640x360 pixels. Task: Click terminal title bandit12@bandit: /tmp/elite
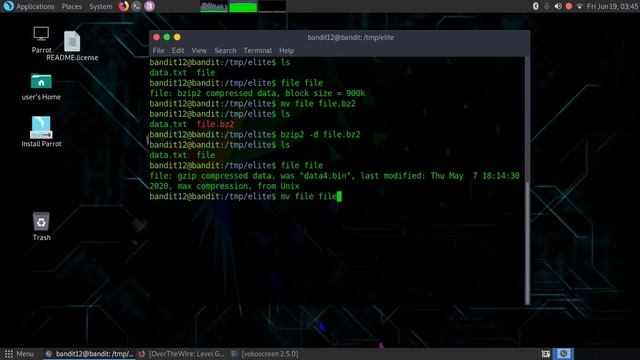click(x=351, y=37)
